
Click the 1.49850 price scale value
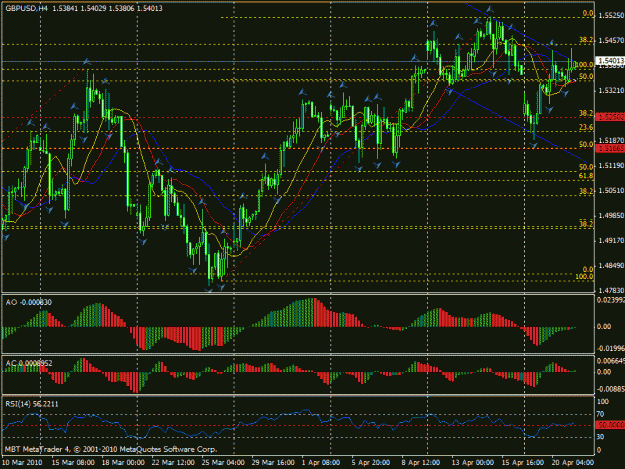[x=611, y=215]
